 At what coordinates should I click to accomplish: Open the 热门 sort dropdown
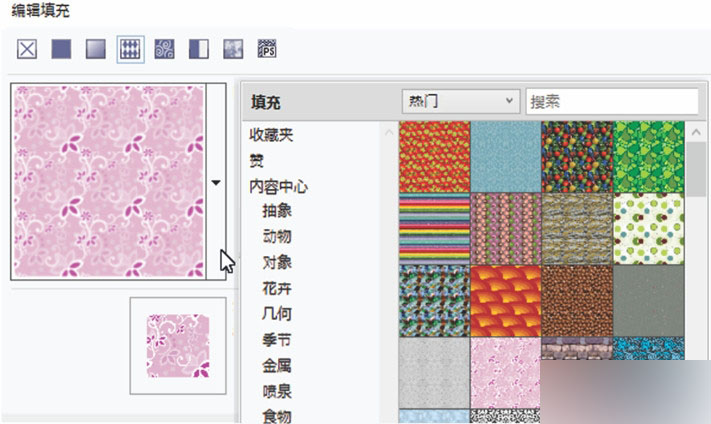(x=461, y=101)
